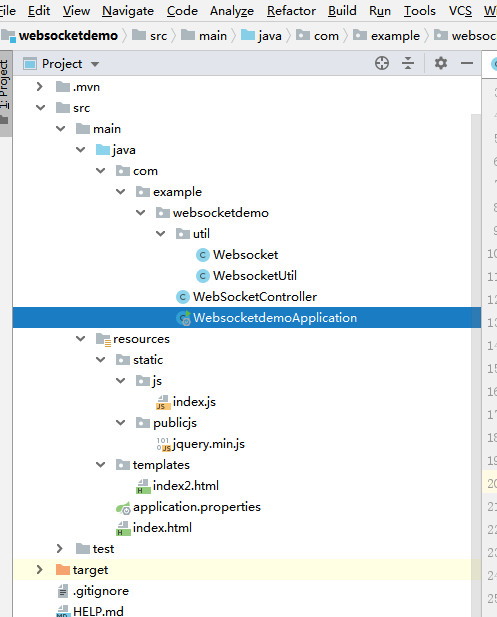This screenshot has height=617, width=497.
Task: Collapse the util package arrow
Action: click(161, 234)
